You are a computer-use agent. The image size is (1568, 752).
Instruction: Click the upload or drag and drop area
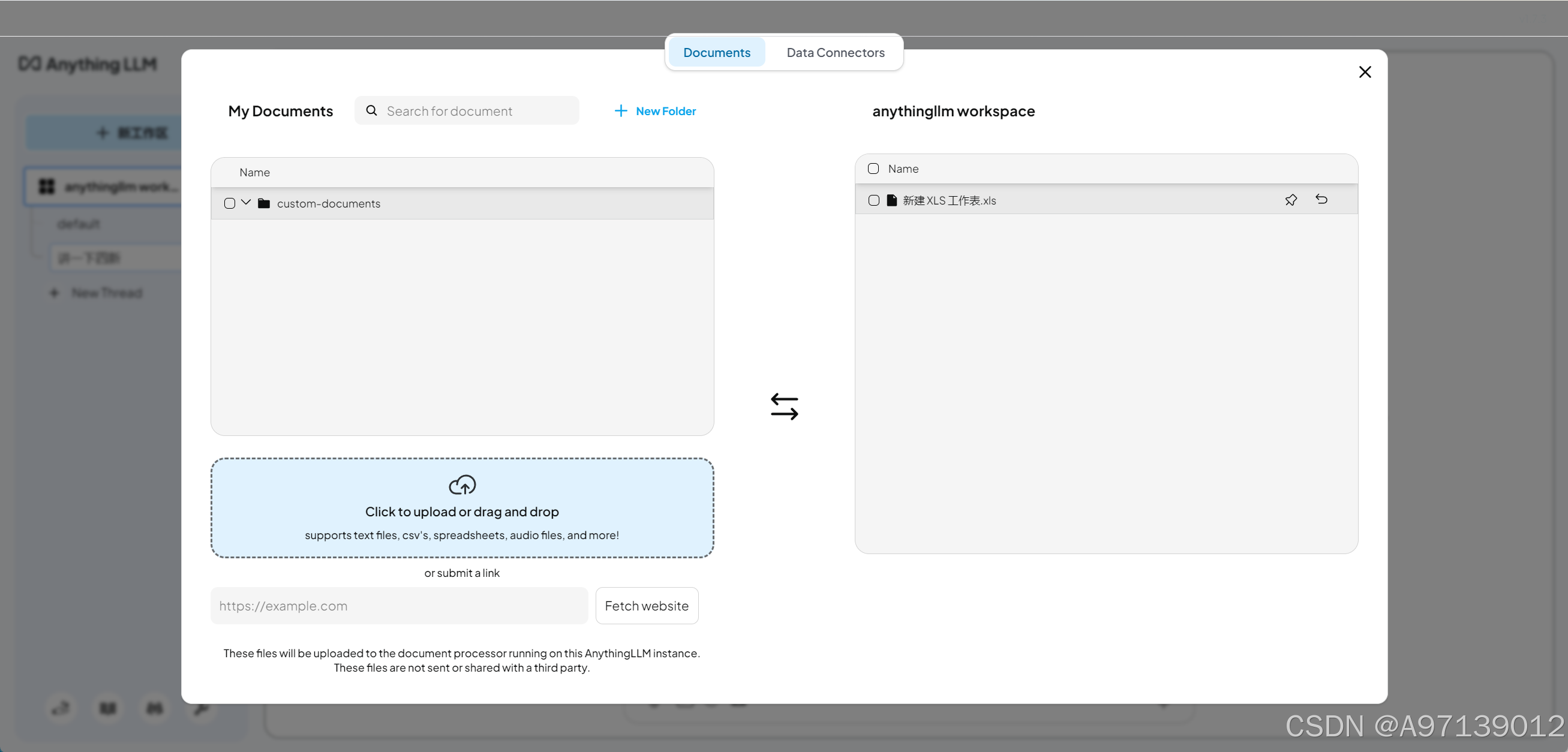[462, 508]
